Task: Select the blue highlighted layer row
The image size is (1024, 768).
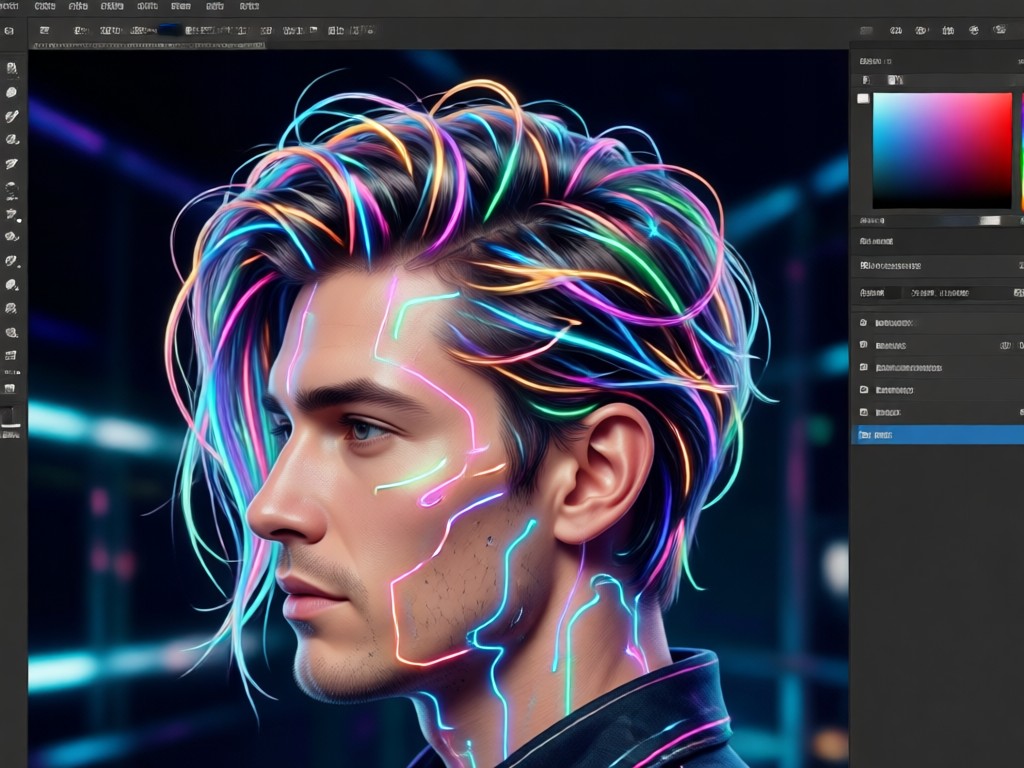Action: (938, 434)
